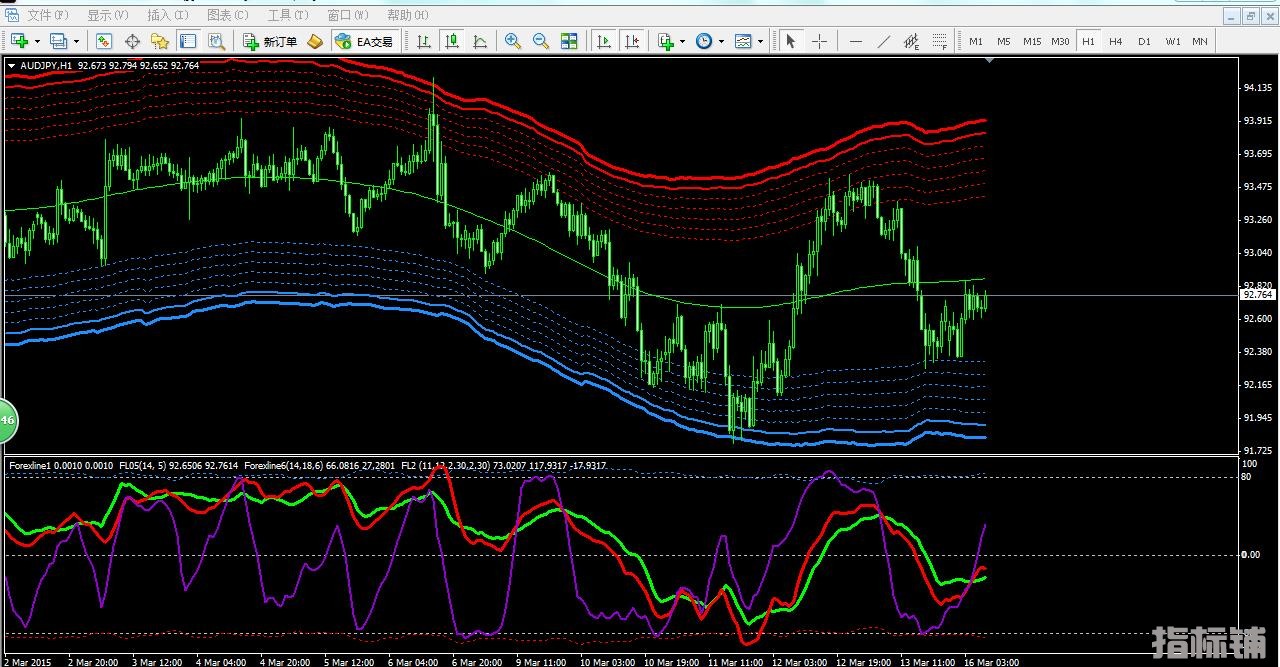
Task: Open the 显示 menu
Action: (x=107, y=15)
